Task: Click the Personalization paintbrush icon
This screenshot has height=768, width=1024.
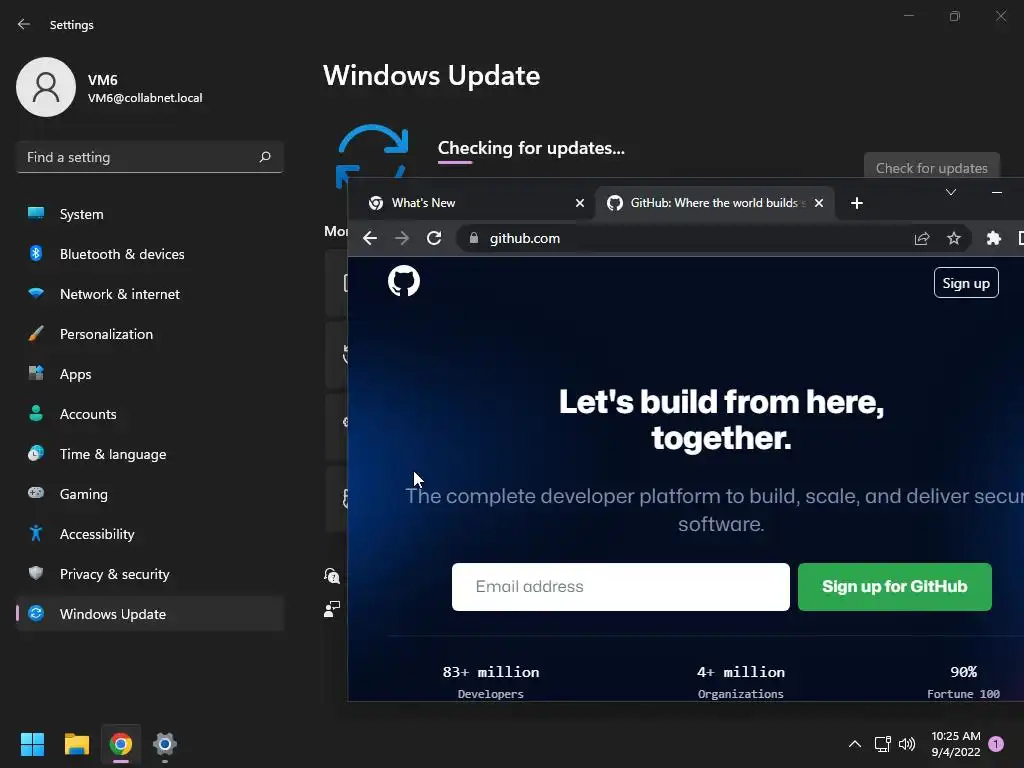Action: (36, 333)
